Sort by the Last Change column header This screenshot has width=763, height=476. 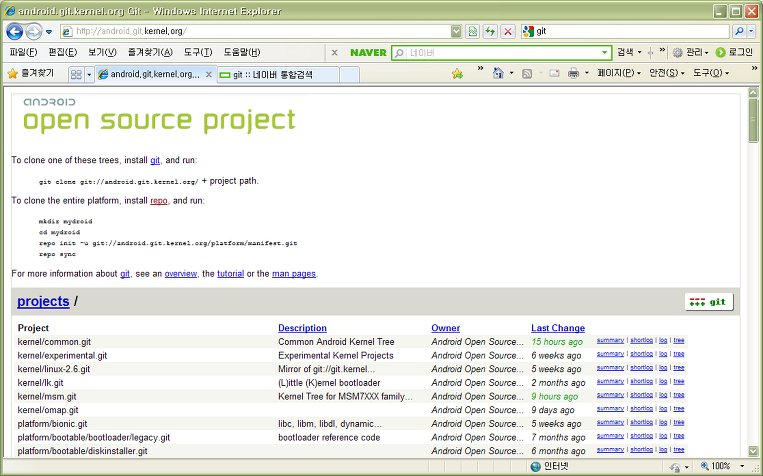tap(558, 328)
